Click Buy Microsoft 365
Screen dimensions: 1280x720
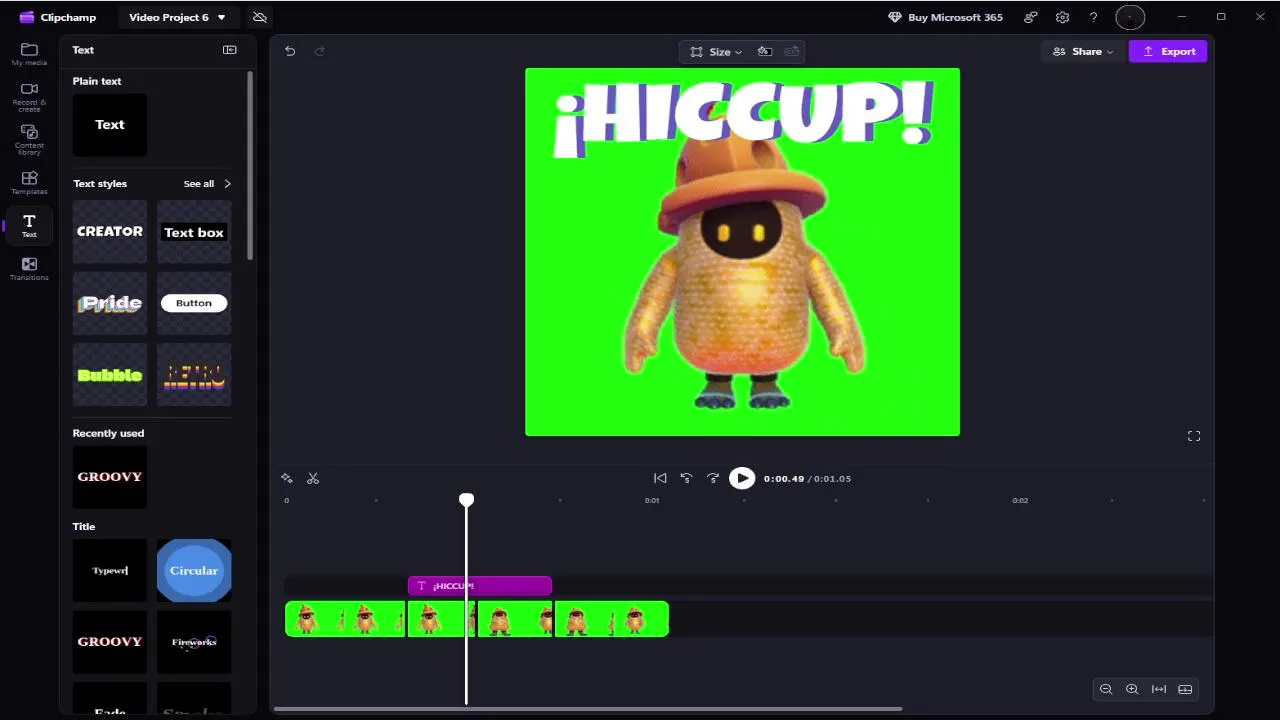click(945, 17)
